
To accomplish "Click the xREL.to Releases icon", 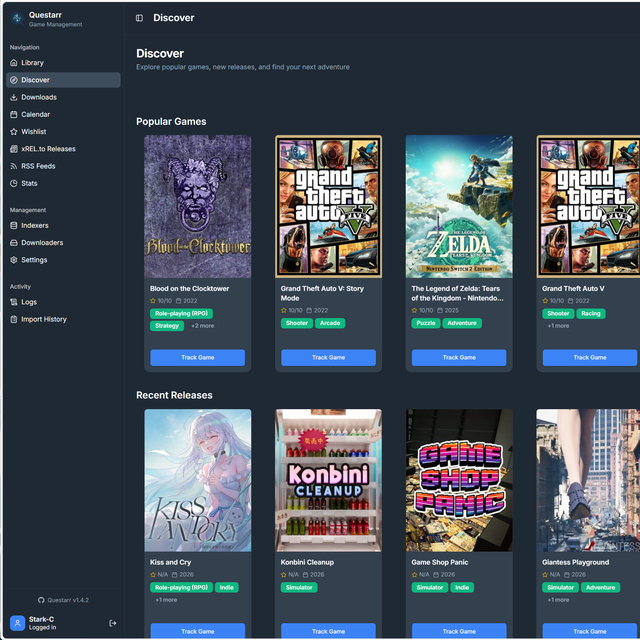I will [14, 149].
